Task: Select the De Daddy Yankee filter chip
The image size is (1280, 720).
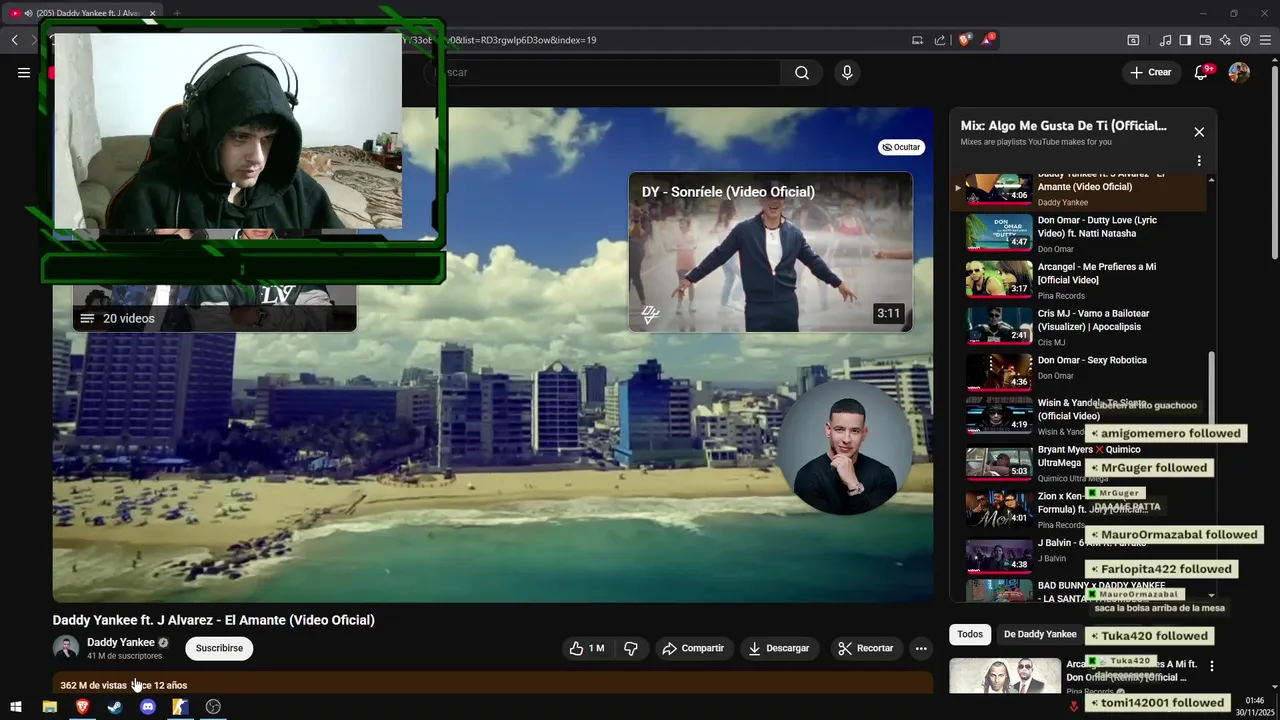Action: [1040, 634]
